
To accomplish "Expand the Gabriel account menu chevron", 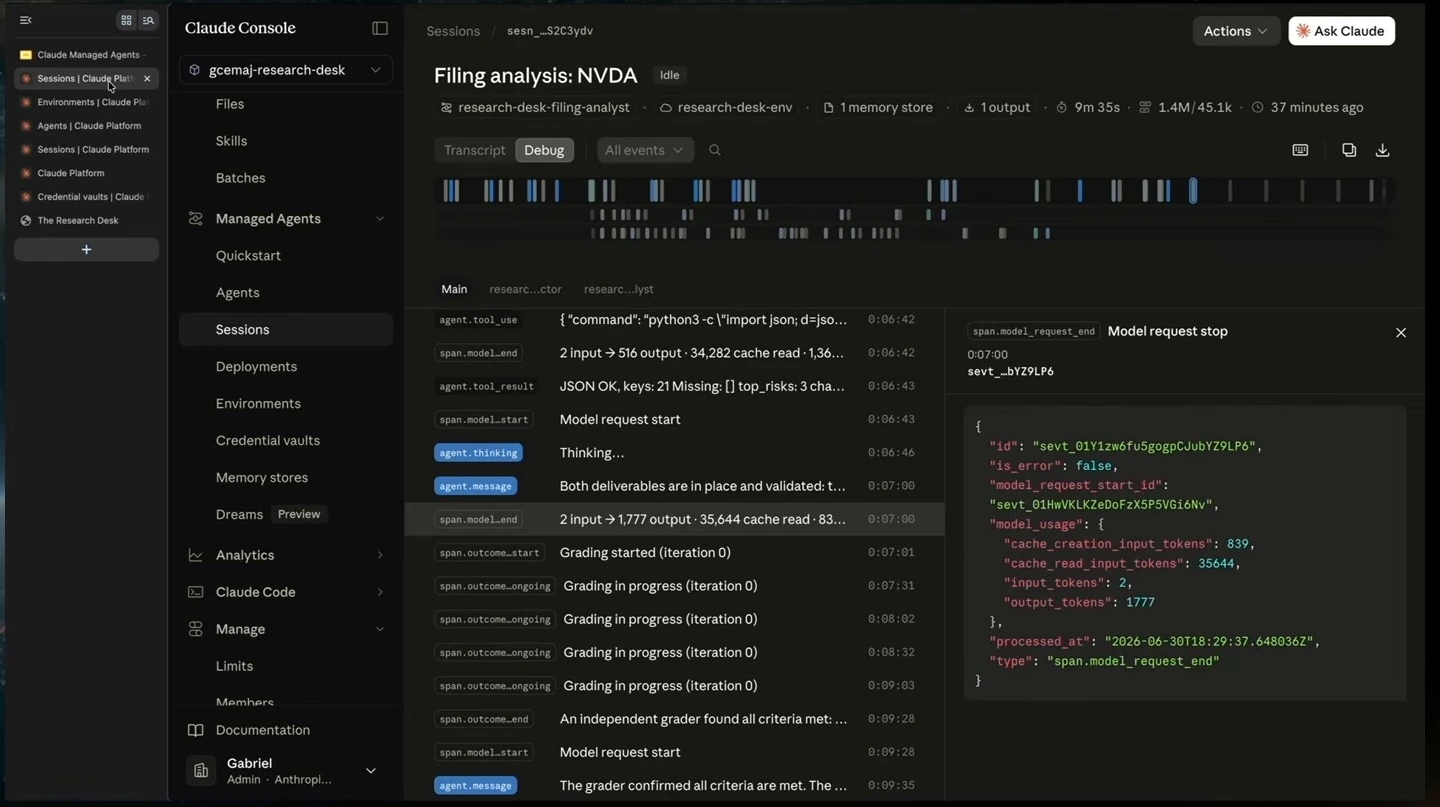I will 371,771.
